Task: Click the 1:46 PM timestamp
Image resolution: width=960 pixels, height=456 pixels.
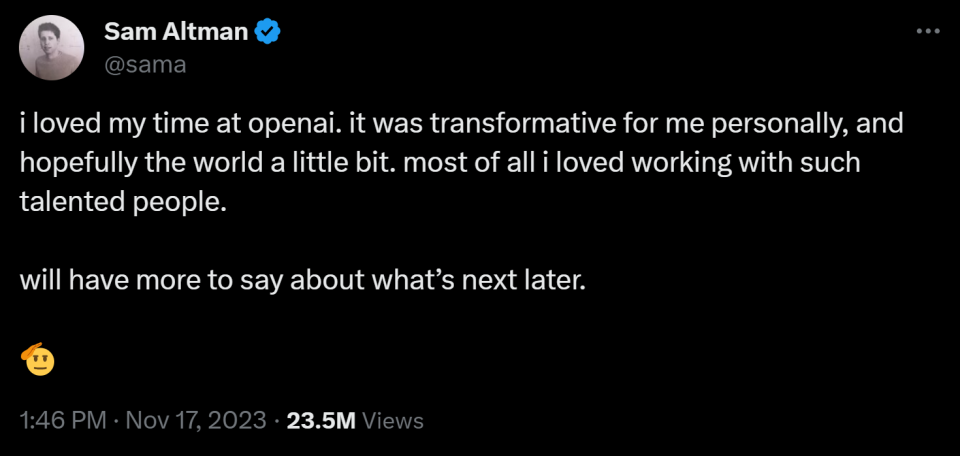Action: (62, 420)
